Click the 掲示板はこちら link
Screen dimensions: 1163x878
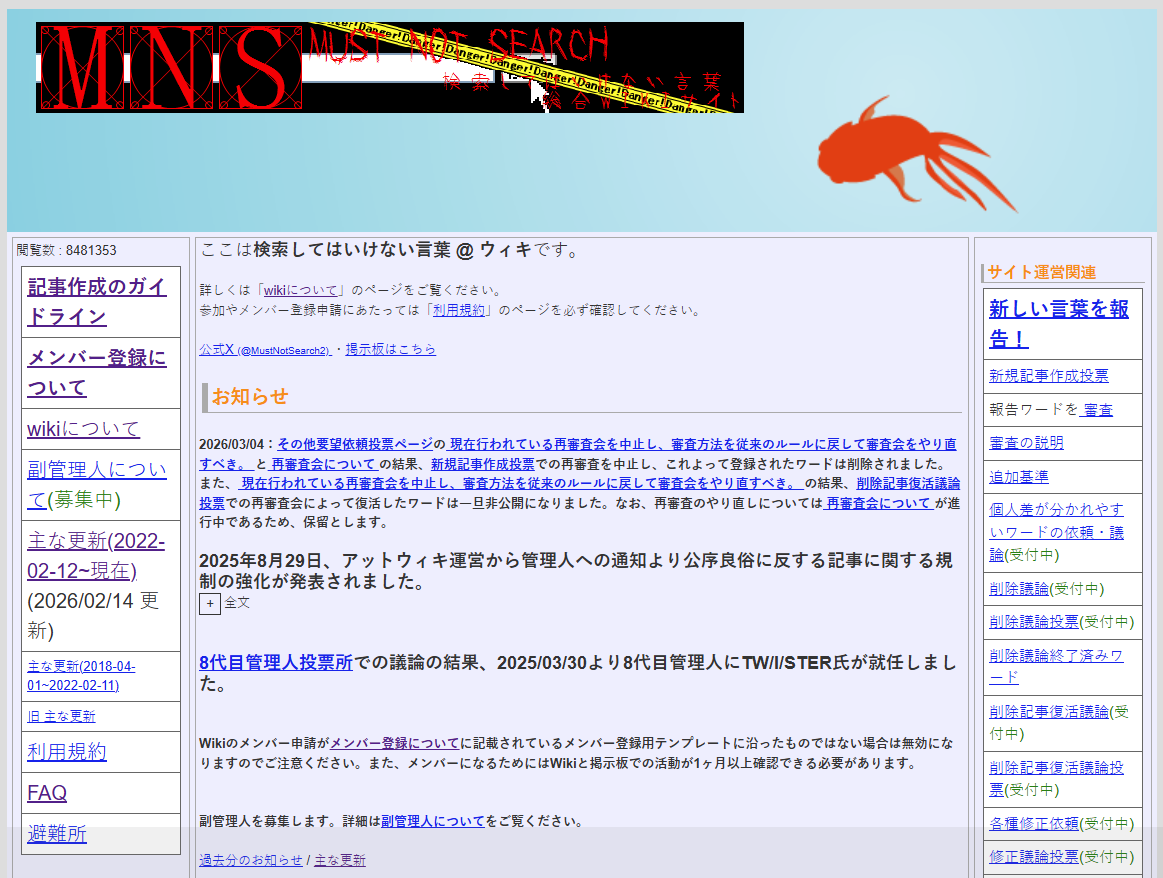390,350
